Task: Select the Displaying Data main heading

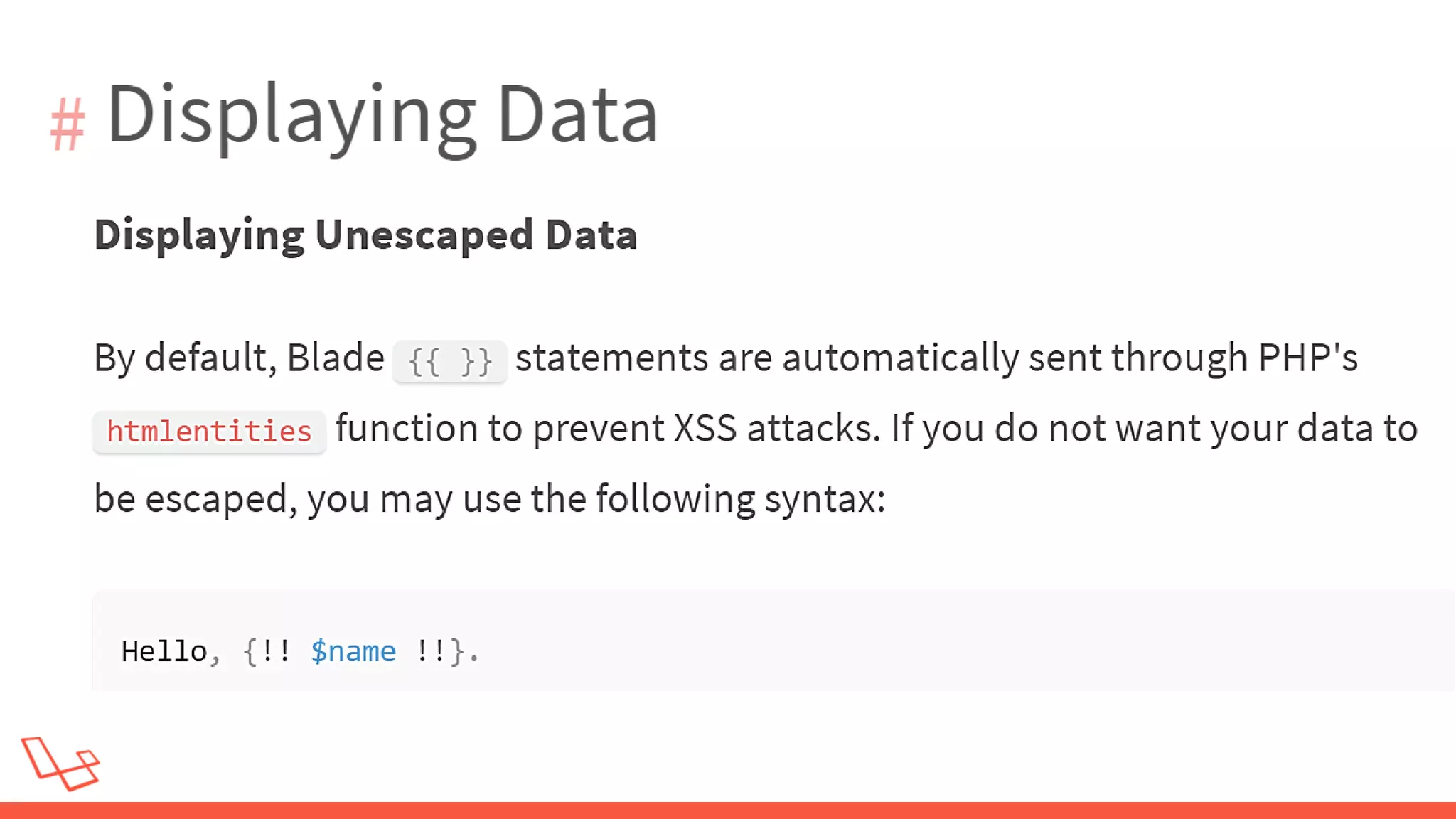Action: point(382,115)
